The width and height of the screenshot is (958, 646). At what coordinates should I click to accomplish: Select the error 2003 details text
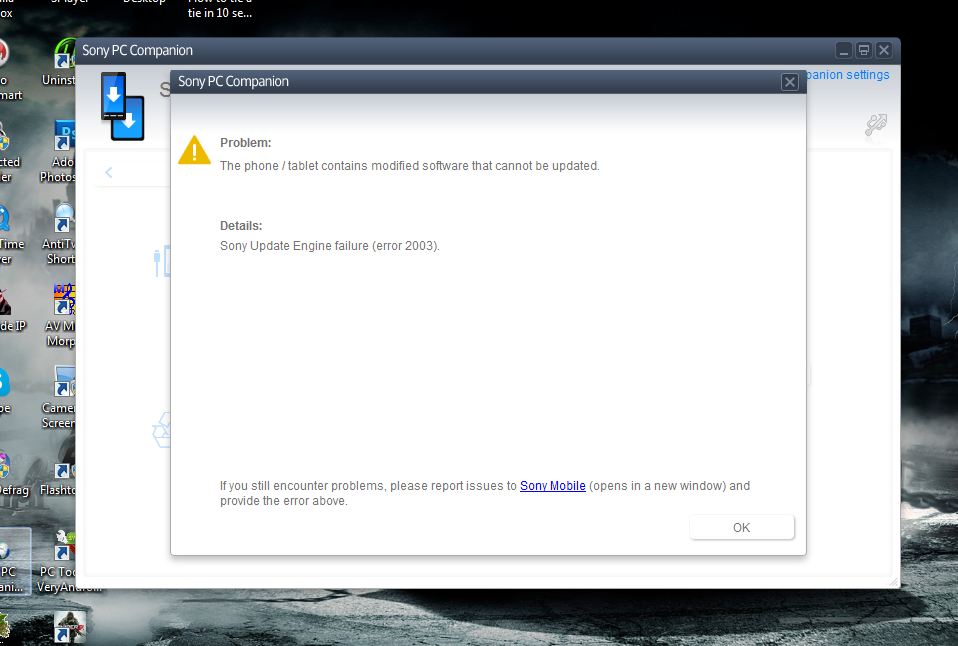click(x=330, y=246)
